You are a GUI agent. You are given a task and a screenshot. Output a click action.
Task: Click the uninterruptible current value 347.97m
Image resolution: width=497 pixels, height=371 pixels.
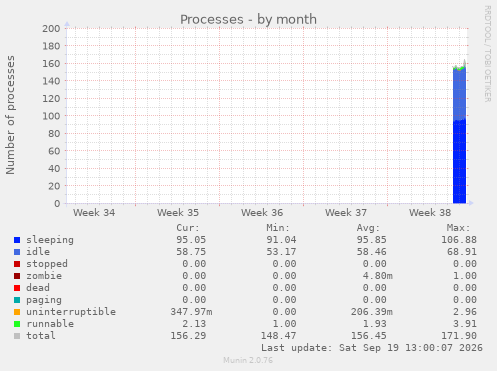[191, 312]
